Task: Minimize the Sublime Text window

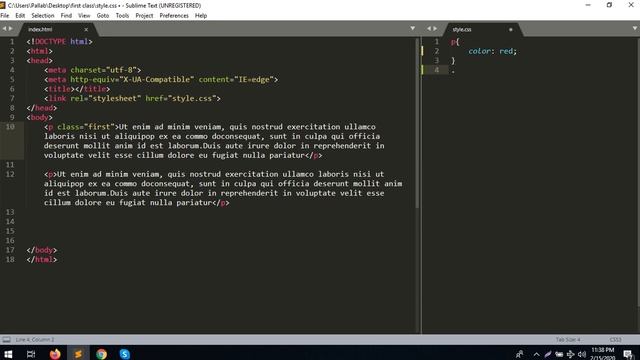Action: tap(588, 5)
